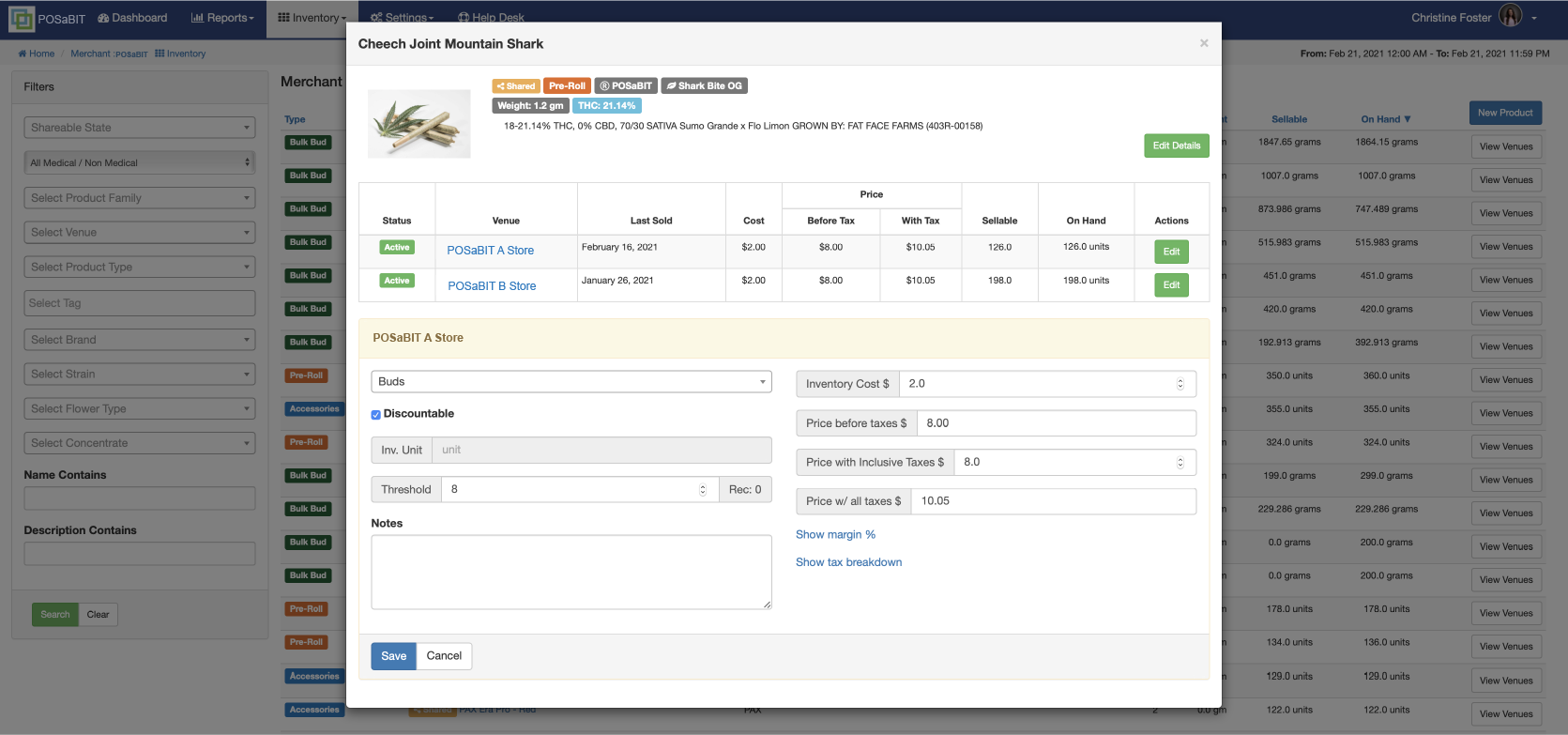Click Active status badge for POSaBIT B Store
The image size is (1568, 735).
pos(397,281)
